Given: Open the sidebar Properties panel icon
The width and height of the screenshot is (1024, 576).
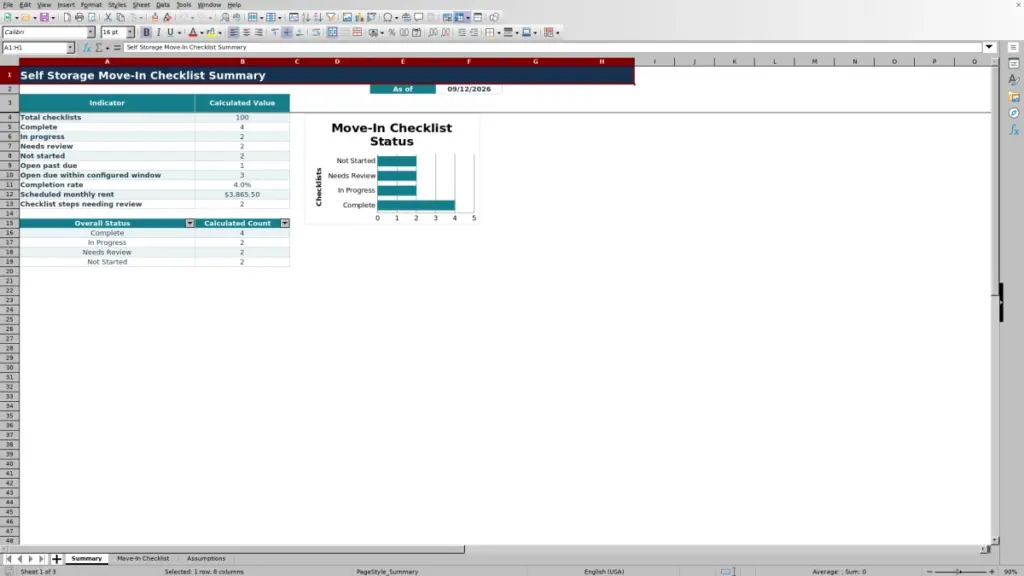Looking at the screenshot, I should 1014,63.
